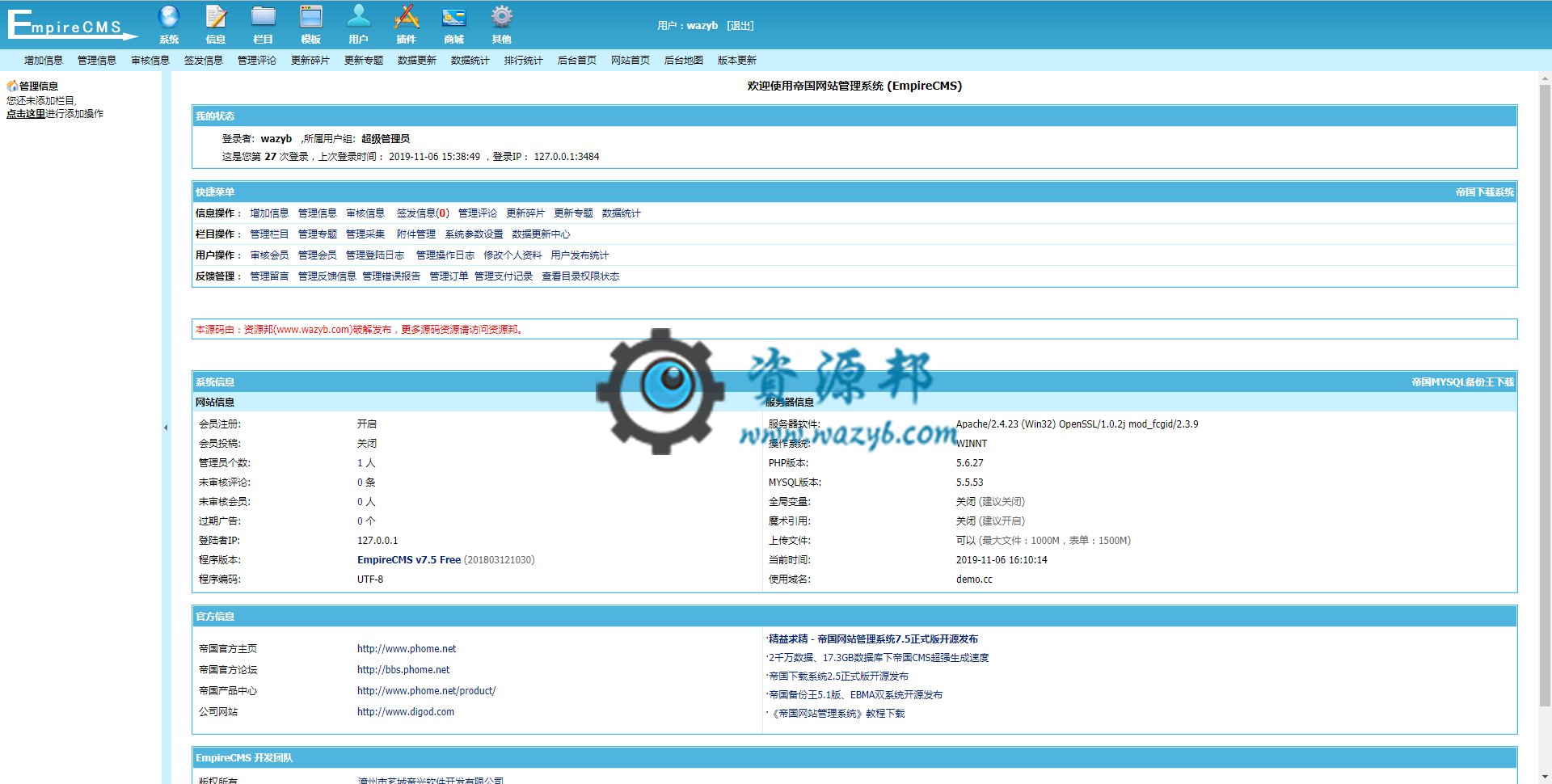Open the 其他 gear icon menu
The height and width of the screenshot is (784, 1552).
click(x=501, y=24)
